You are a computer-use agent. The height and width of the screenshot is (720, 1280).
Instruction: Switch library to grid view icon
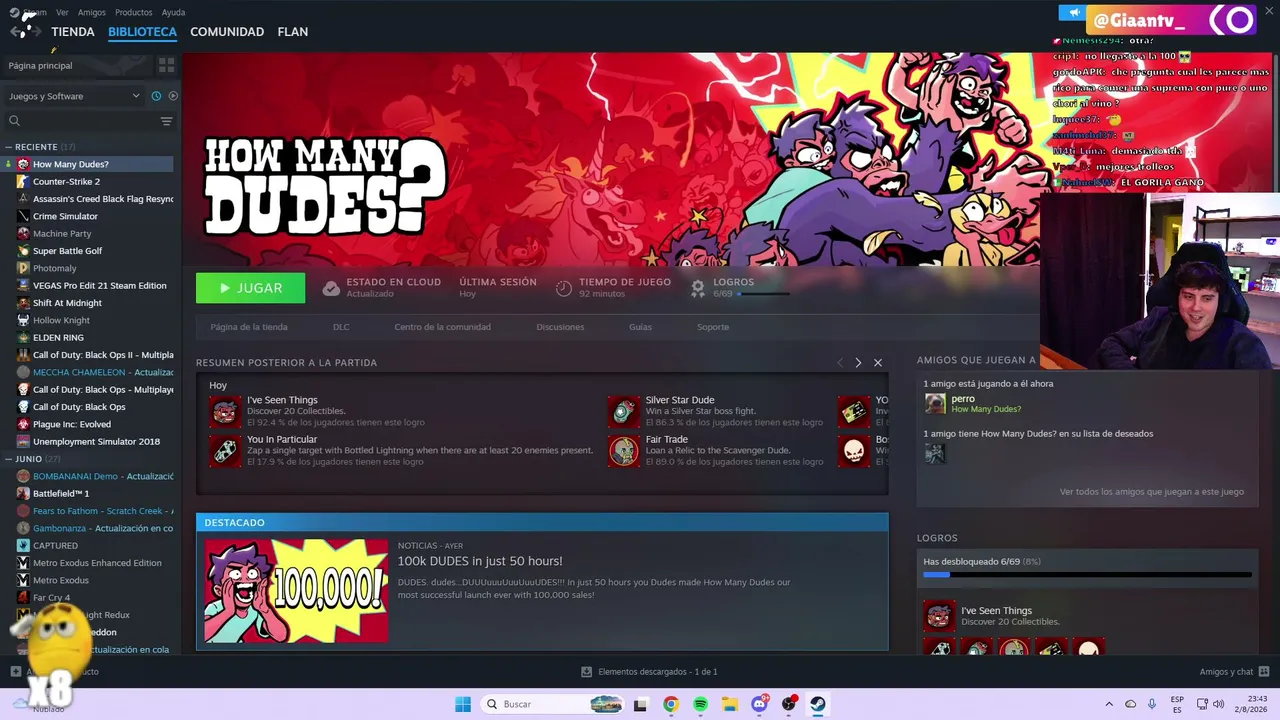click(x=166, y=65)
